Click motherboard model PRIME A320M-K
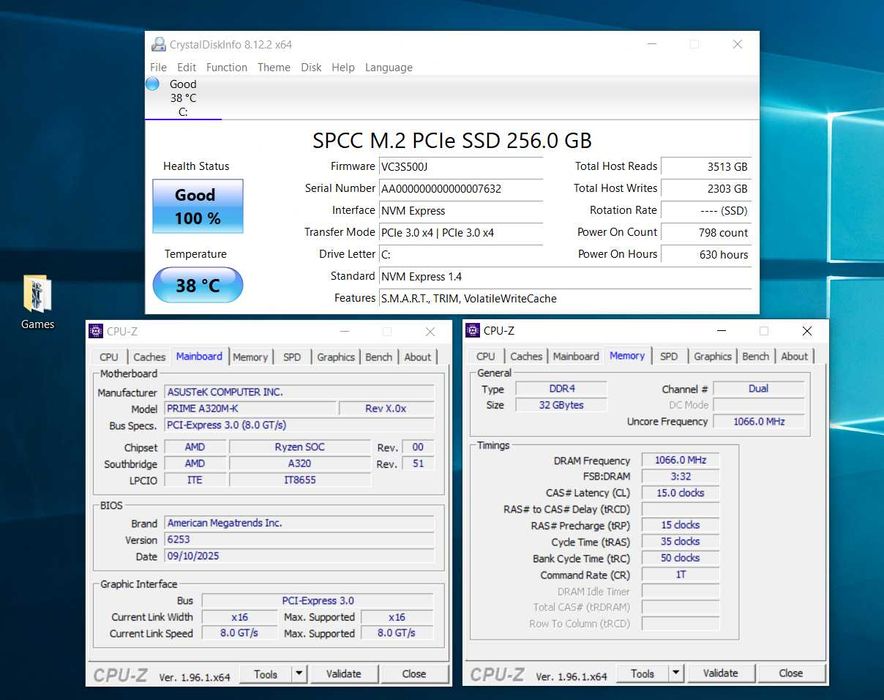Viewport: 884px width, 700px height. (x=250, y=409)
